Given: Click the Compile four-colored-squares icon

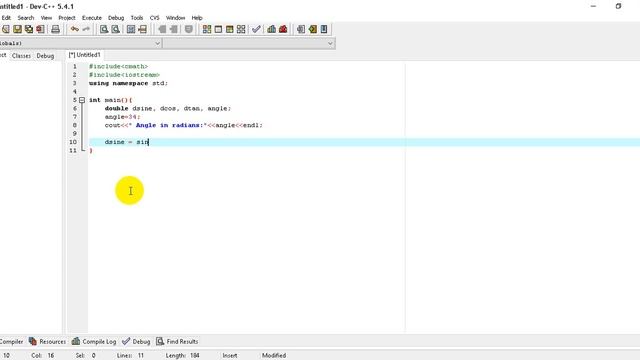Looking at the screenshot, I should pos(207,29).
